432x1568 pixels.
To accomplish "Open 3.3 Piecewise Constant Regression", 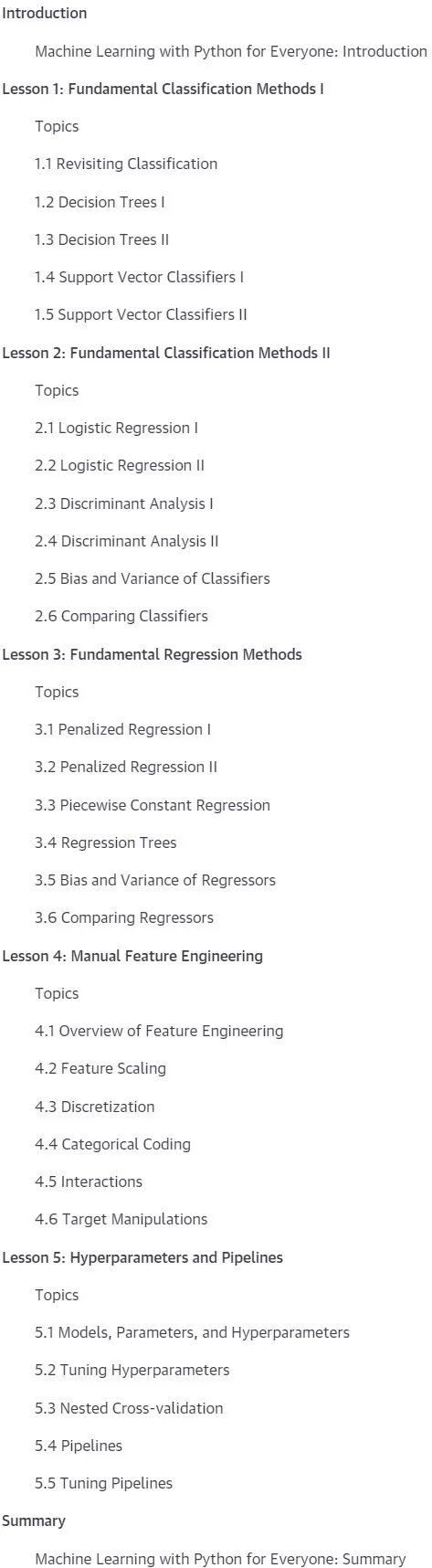I will coord(153,805).
